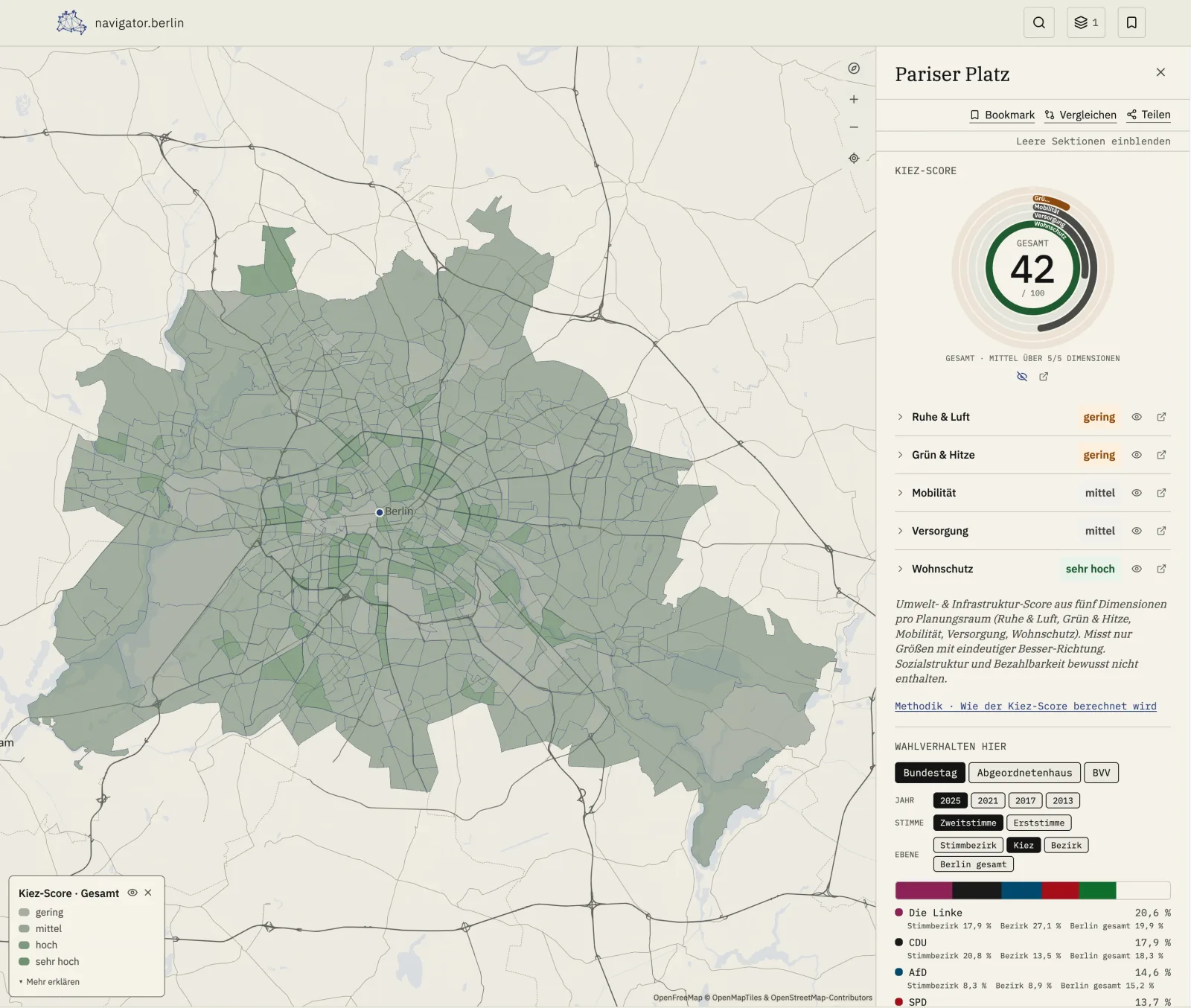This screenshot has width=1191, height=1008.
Task: Click the OpenFreeMap attribution link
Action: point(677,998)
